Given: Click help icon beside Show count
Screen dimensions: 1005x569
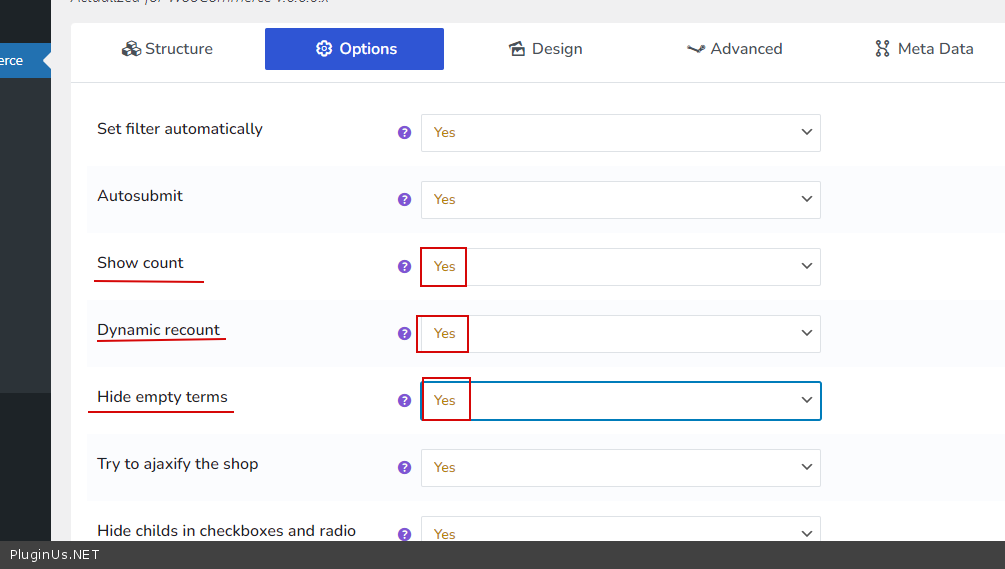Looking at the screenshot, I should point(404,266).
